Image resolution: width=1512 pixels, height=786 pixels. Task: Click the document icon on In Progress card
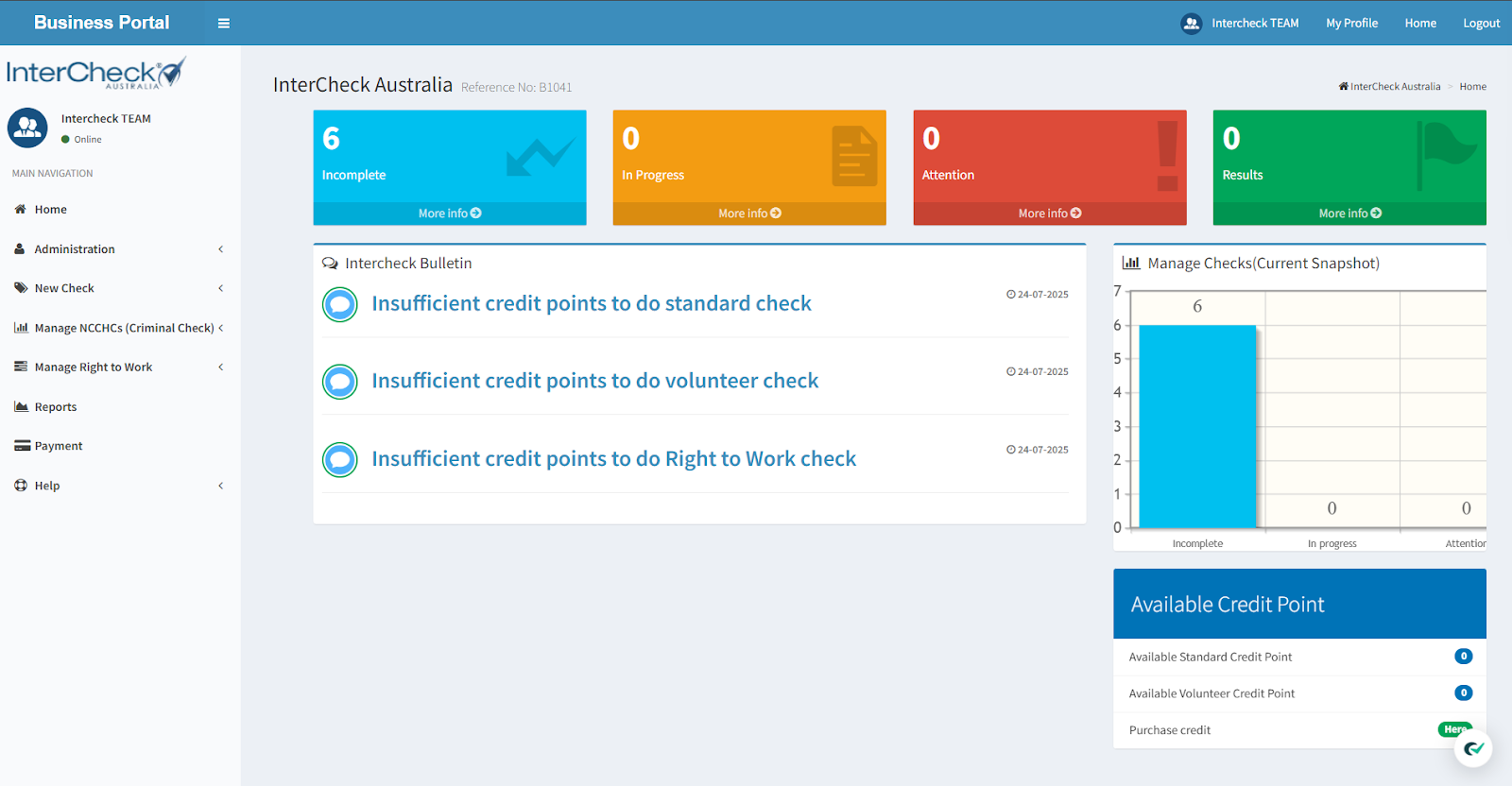pos(855,156)
